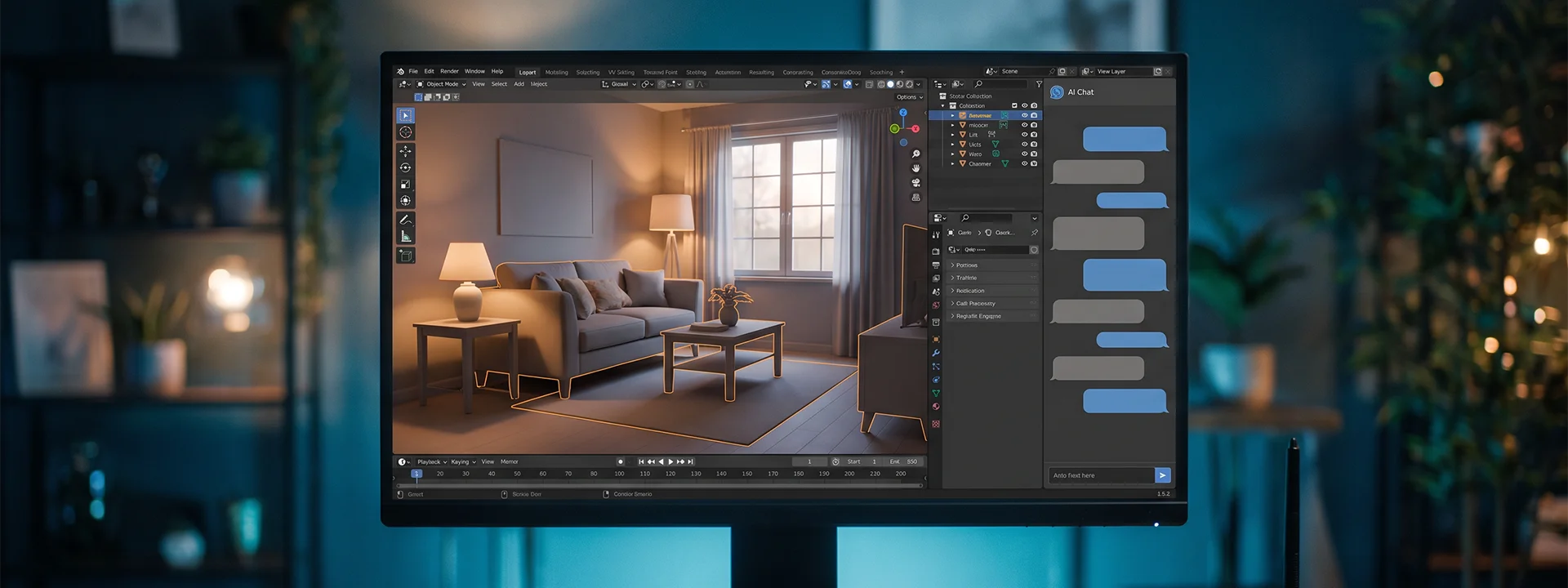Open the Render menu
Screen dimensions: 1568x588
[449, 72]
